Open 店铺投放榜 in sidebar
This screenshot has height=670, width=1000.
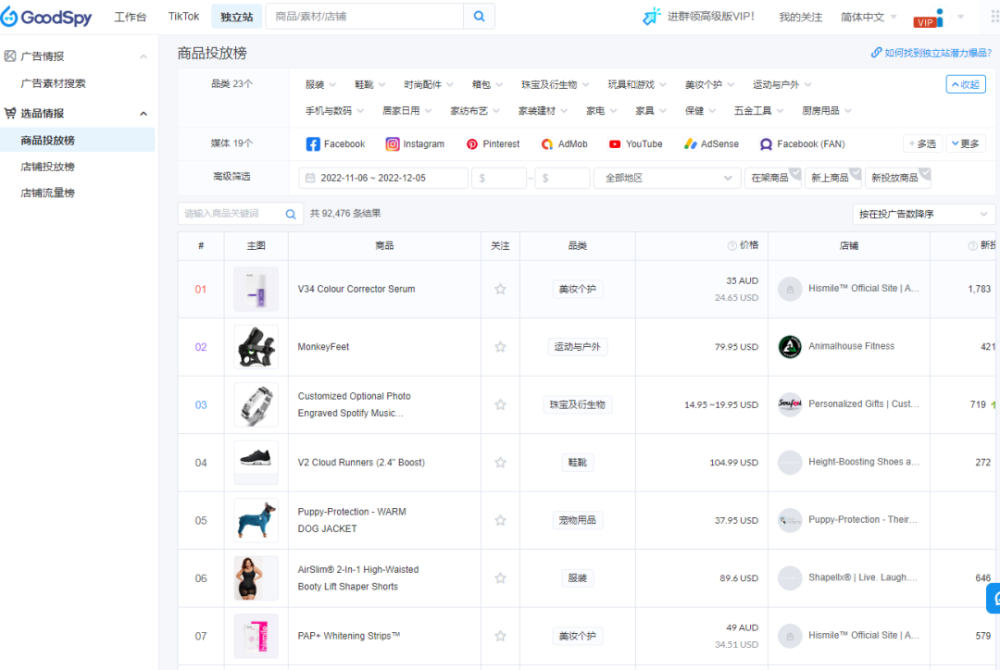click(48, 167)
